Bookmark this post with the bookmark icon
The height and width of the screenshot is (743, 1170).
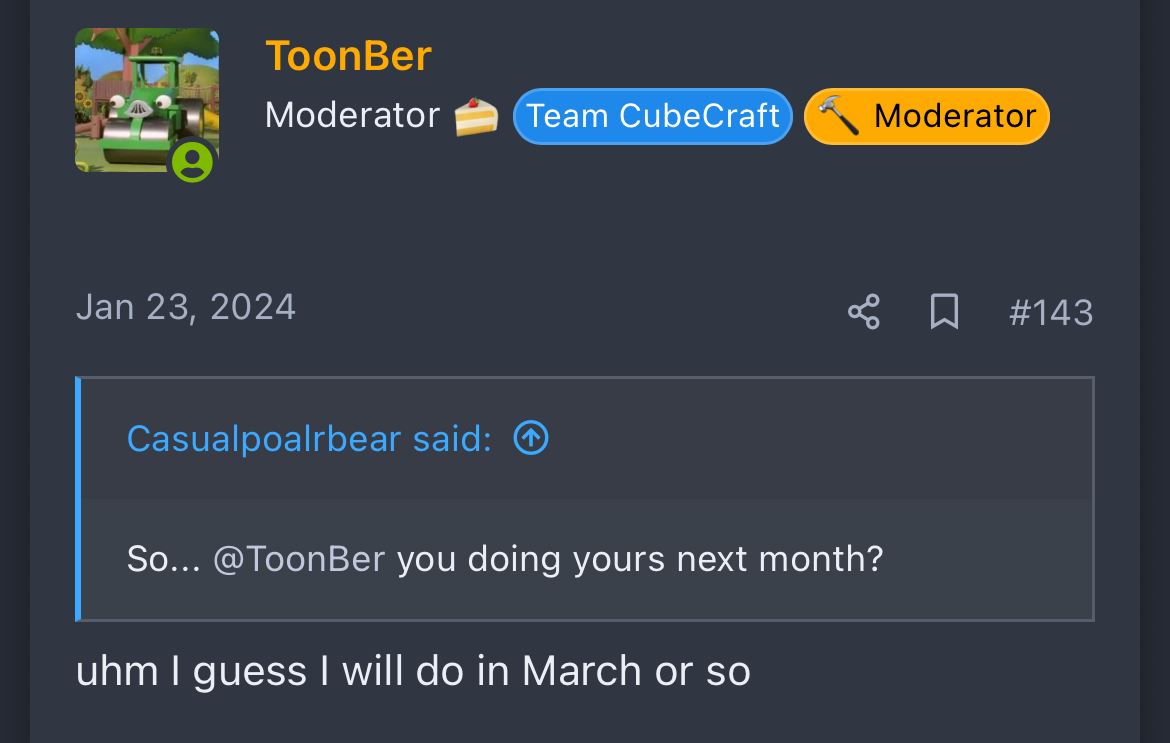(944, 311)
